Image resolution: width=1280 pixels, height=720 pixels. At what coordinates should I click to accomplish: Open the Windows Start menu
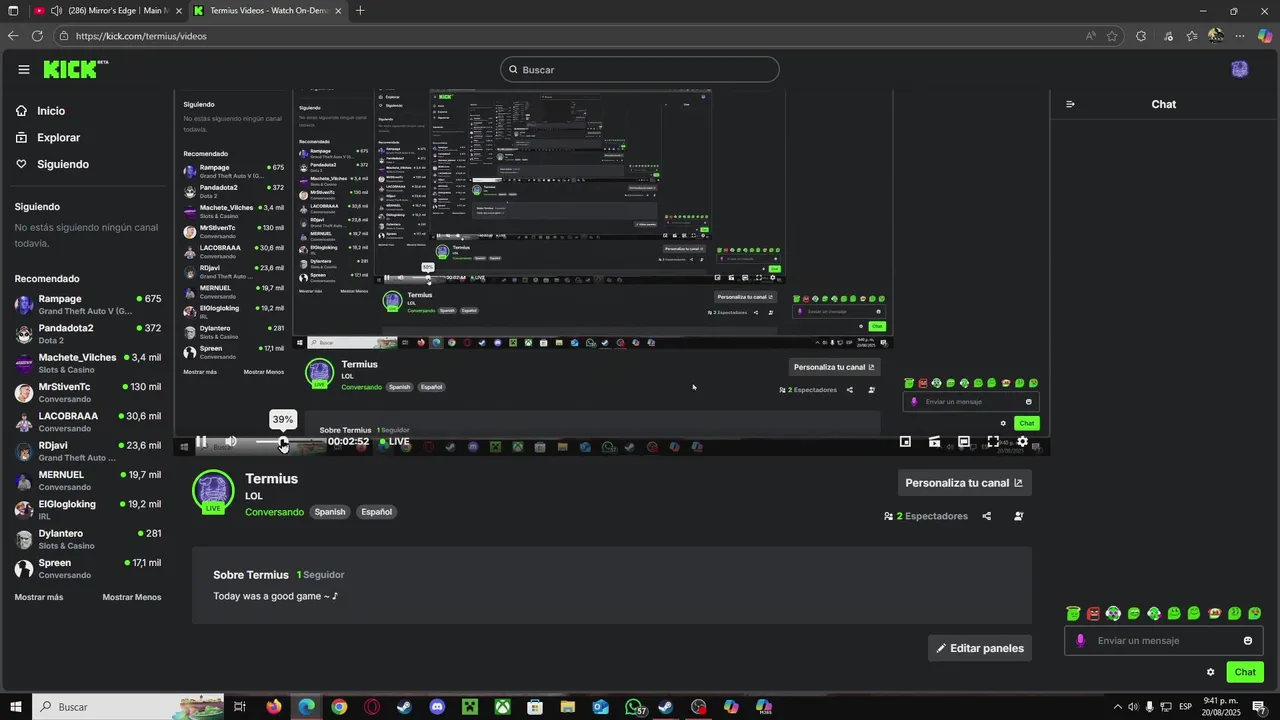(x=15, y=707)
